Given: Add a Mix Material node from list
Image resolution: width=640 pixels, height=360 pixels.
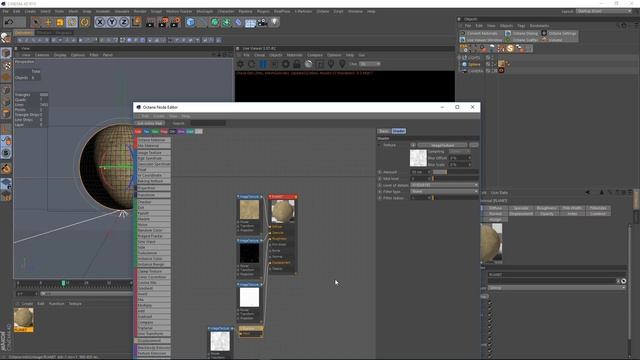Looking at the screenshot, I should [153, 146].
